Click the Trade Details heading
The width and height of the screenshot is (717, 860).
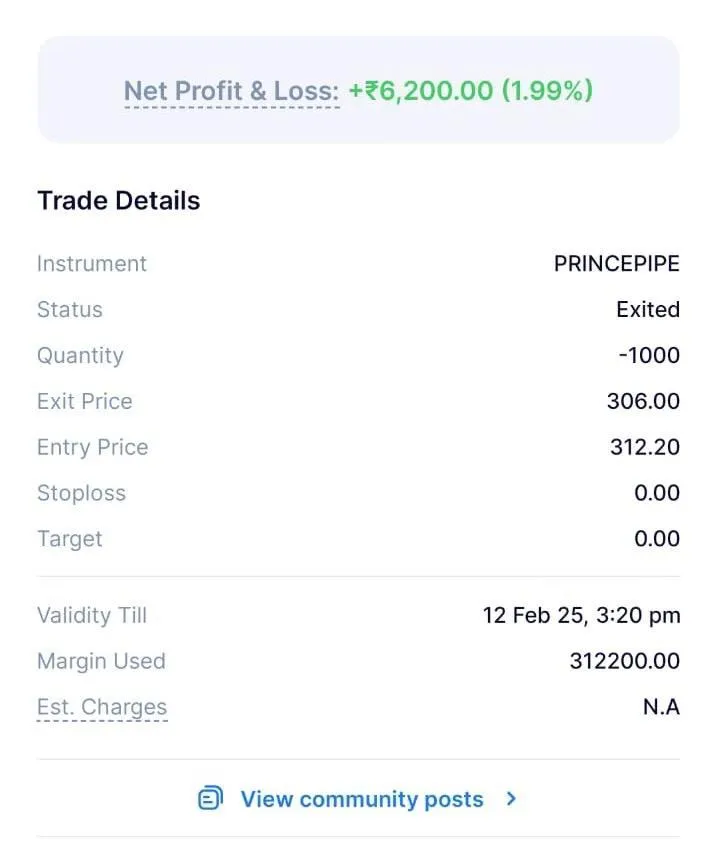118,200
